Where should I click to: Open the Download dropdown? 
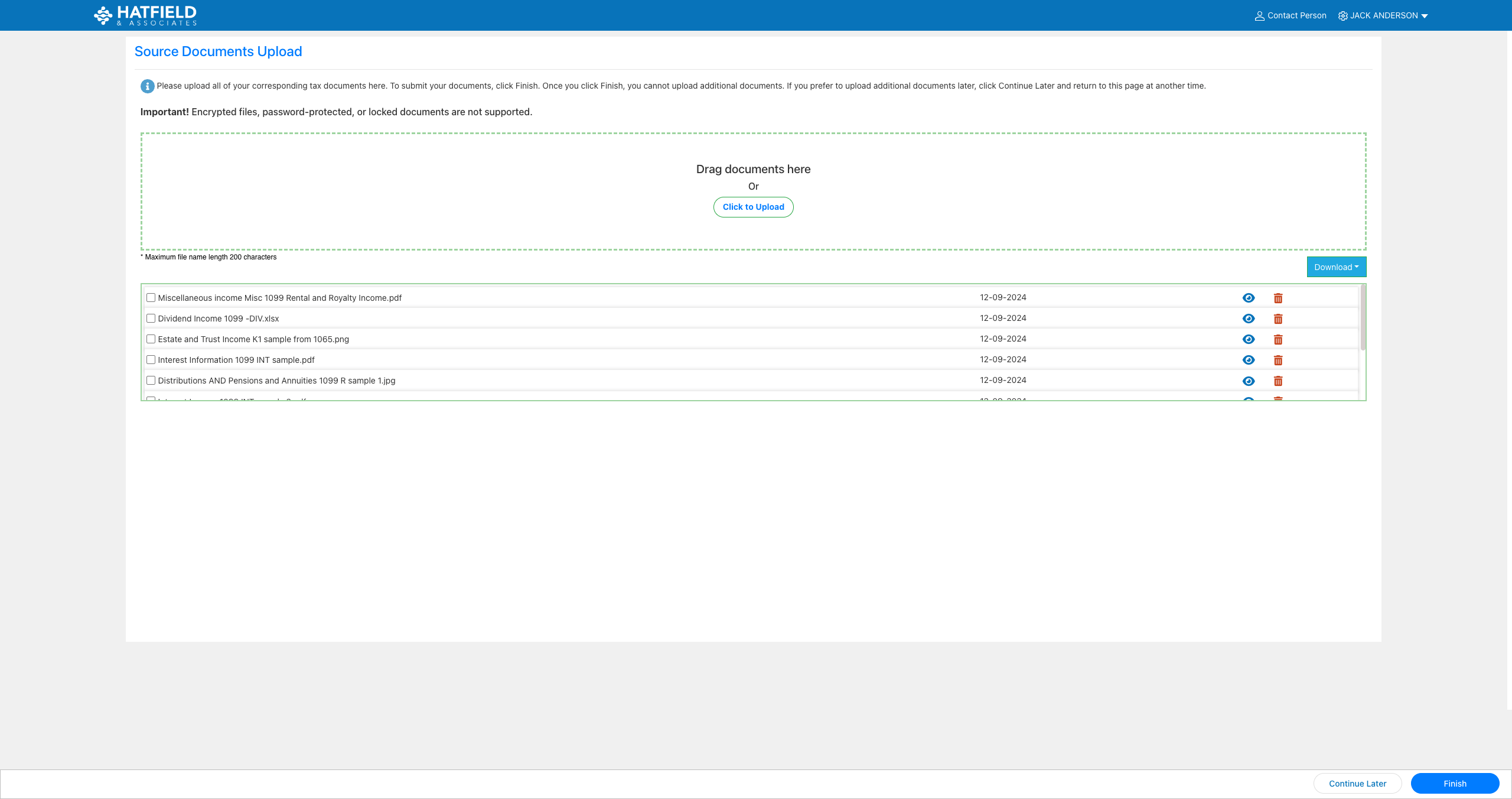click(x=1336, y=267)
